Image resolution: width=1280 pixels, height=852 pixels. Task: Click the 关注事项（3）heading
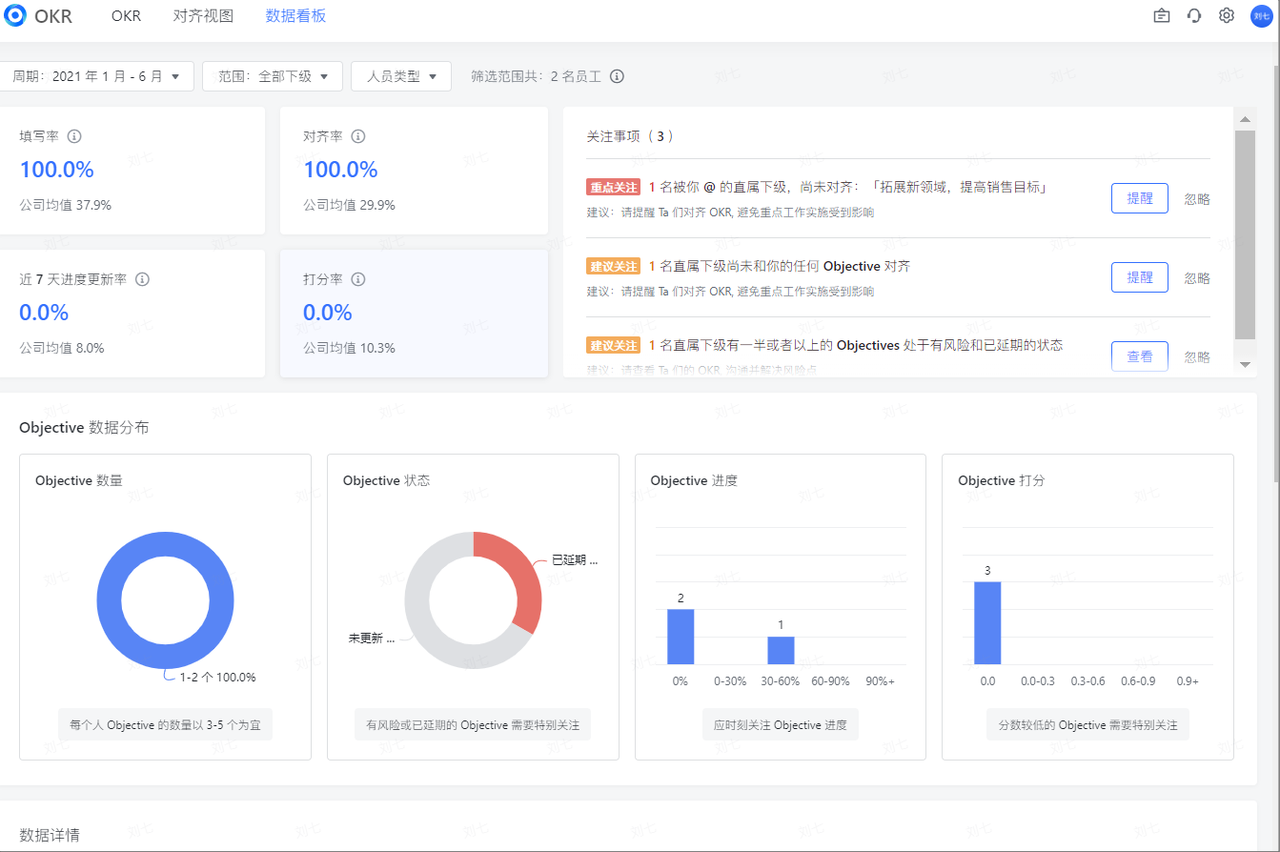tap(631, 136)
